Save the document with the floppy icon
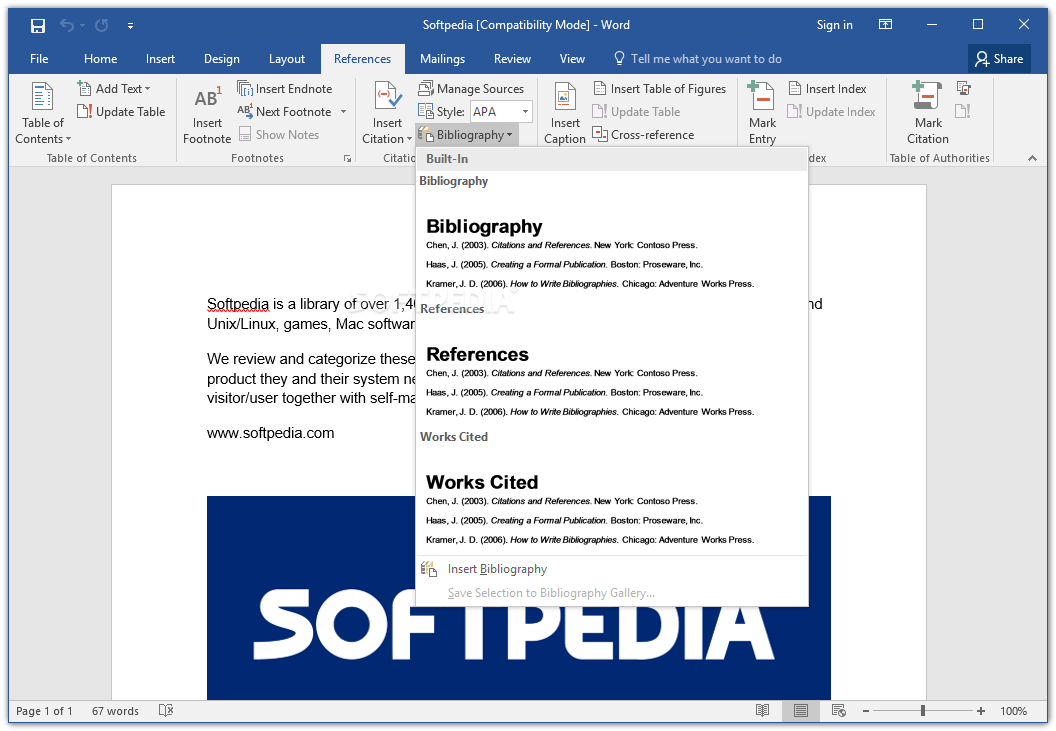Image resolution: width=1056 pixels, height=731 pixels. pos(38,26)
